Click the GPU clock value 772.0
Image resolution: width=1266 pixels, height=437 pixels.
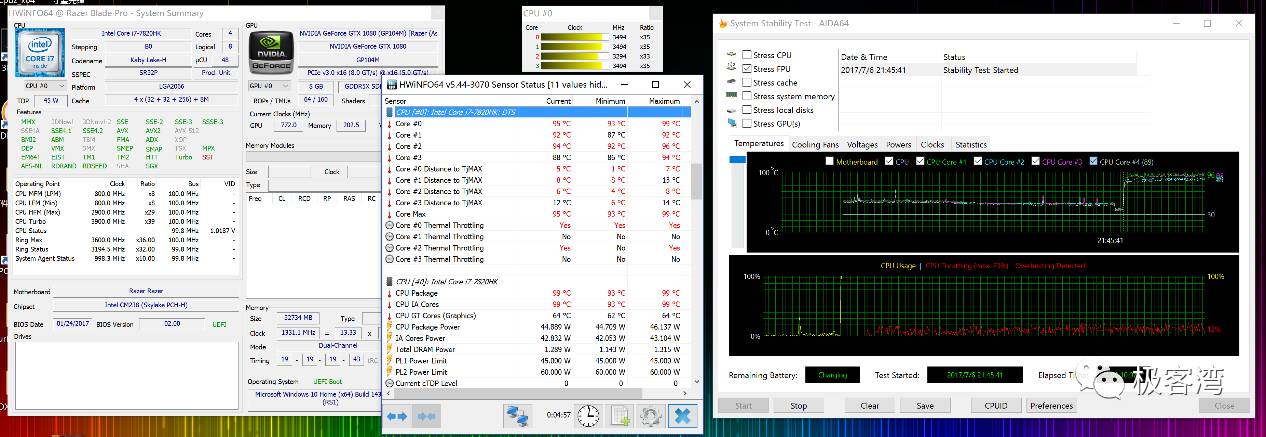click(x=287, y=125)
